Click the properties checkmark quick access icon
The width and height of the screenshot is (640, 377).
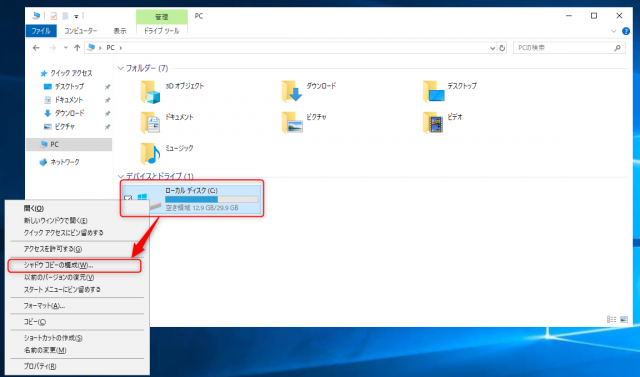coord(53,16)
